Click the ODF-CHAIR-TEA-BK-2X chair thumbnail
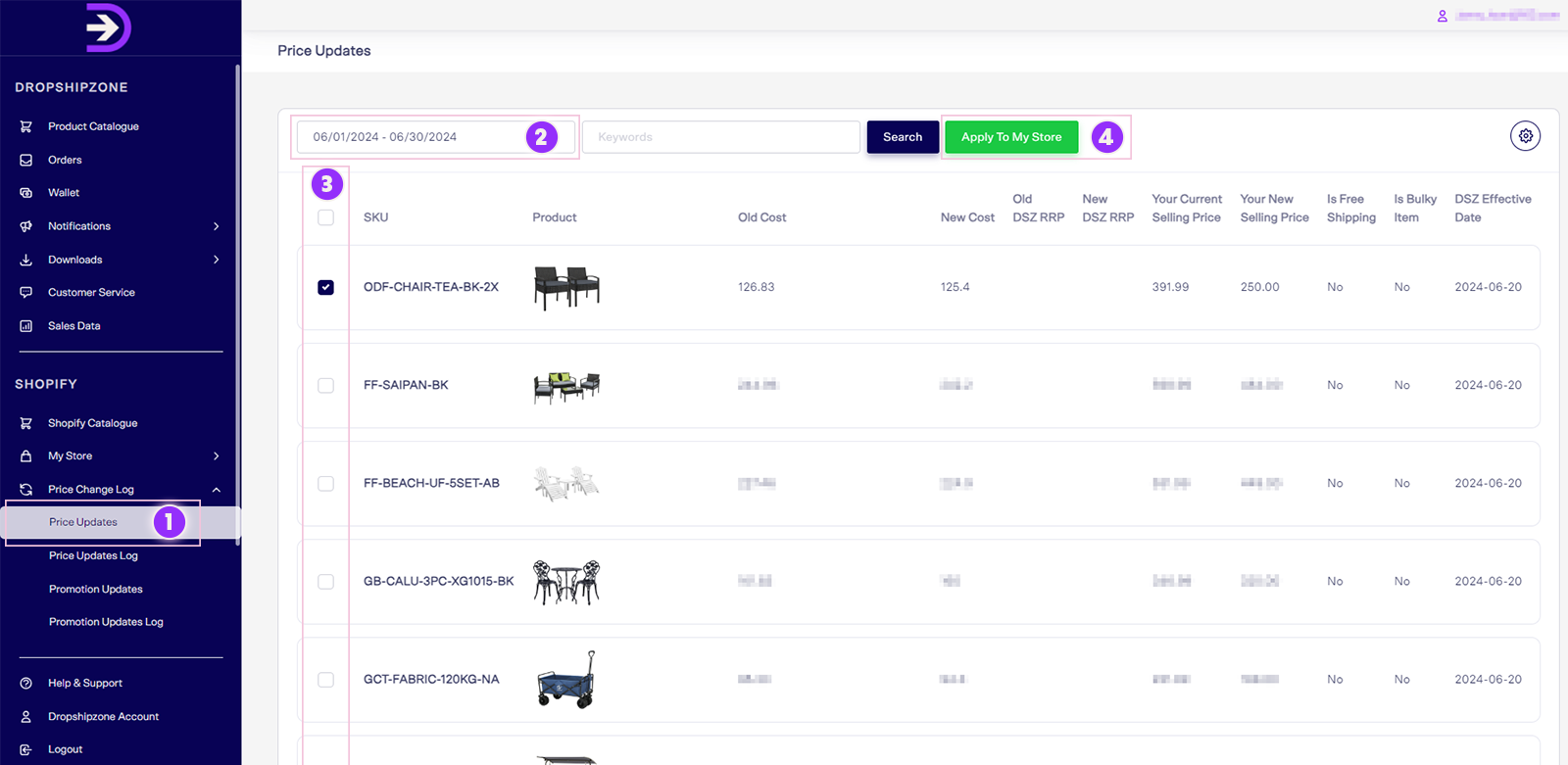Image resolution: width=1568 pixels, height=765 pixels. tap(566, 287)
